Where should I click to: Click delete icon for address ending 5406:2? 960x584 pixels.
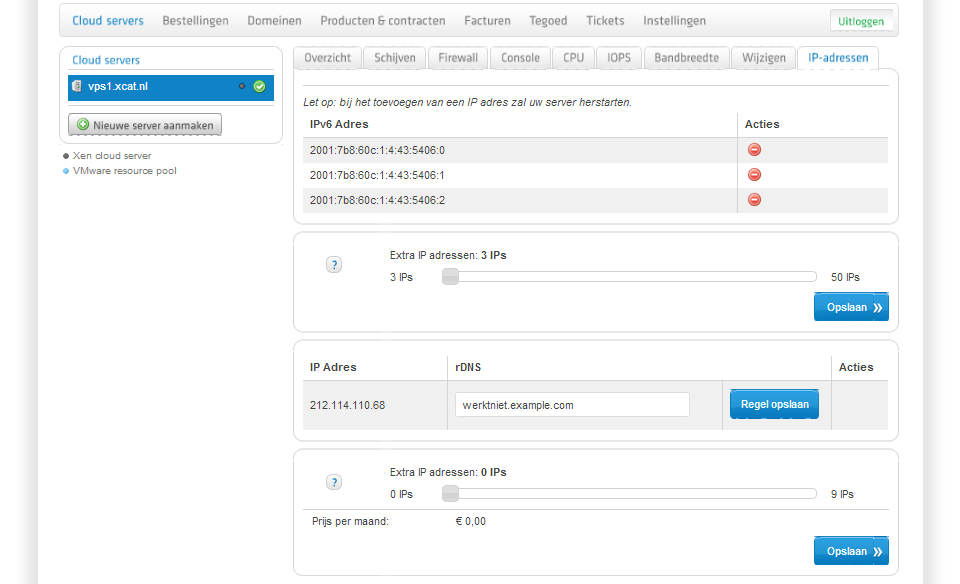(x=754, y=200)
